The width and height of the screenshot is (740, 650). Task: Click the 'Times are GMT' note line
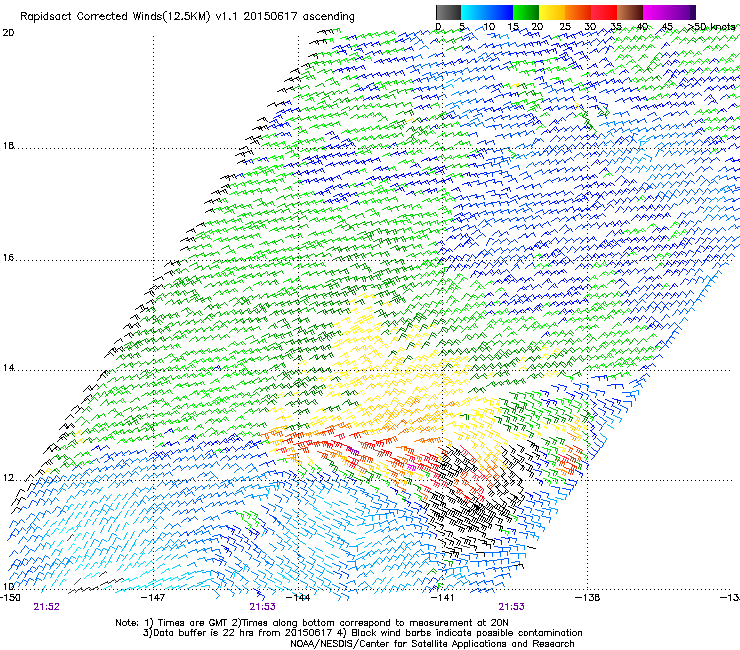point(312,623)
